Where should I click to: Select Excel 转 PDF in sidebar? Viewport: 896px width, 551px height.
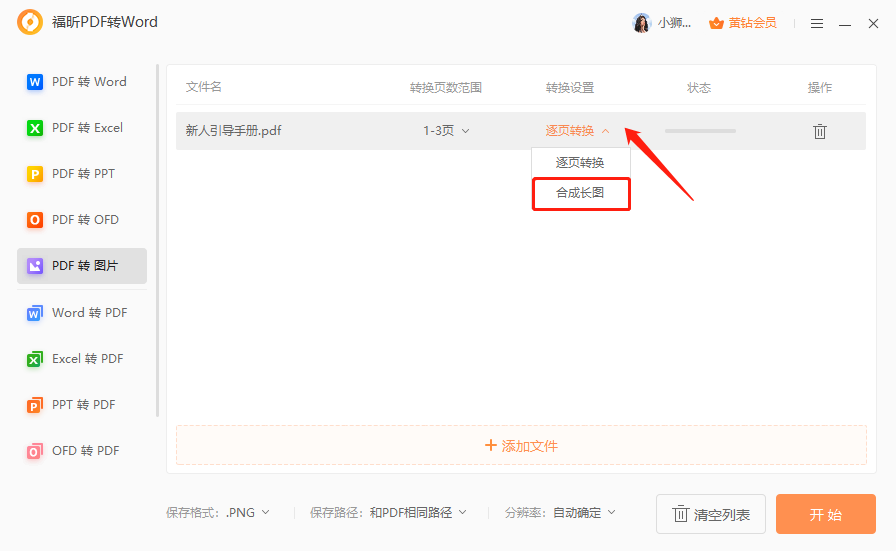(82, 359)
